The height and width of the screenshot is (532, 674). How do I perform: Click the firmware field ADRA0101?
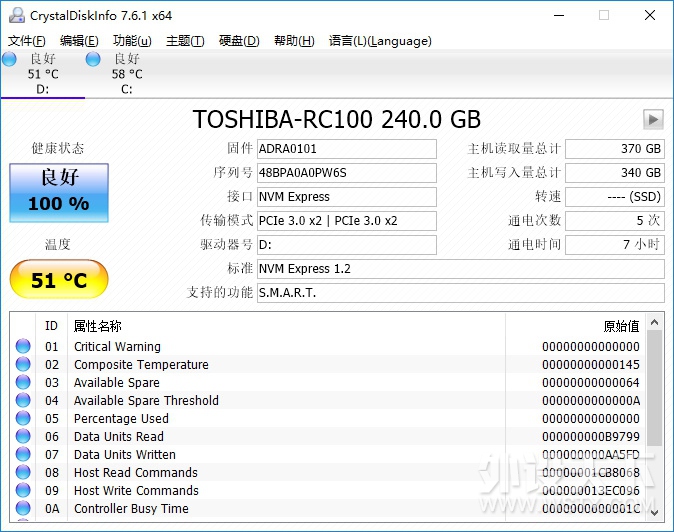(x=346, y=149)
